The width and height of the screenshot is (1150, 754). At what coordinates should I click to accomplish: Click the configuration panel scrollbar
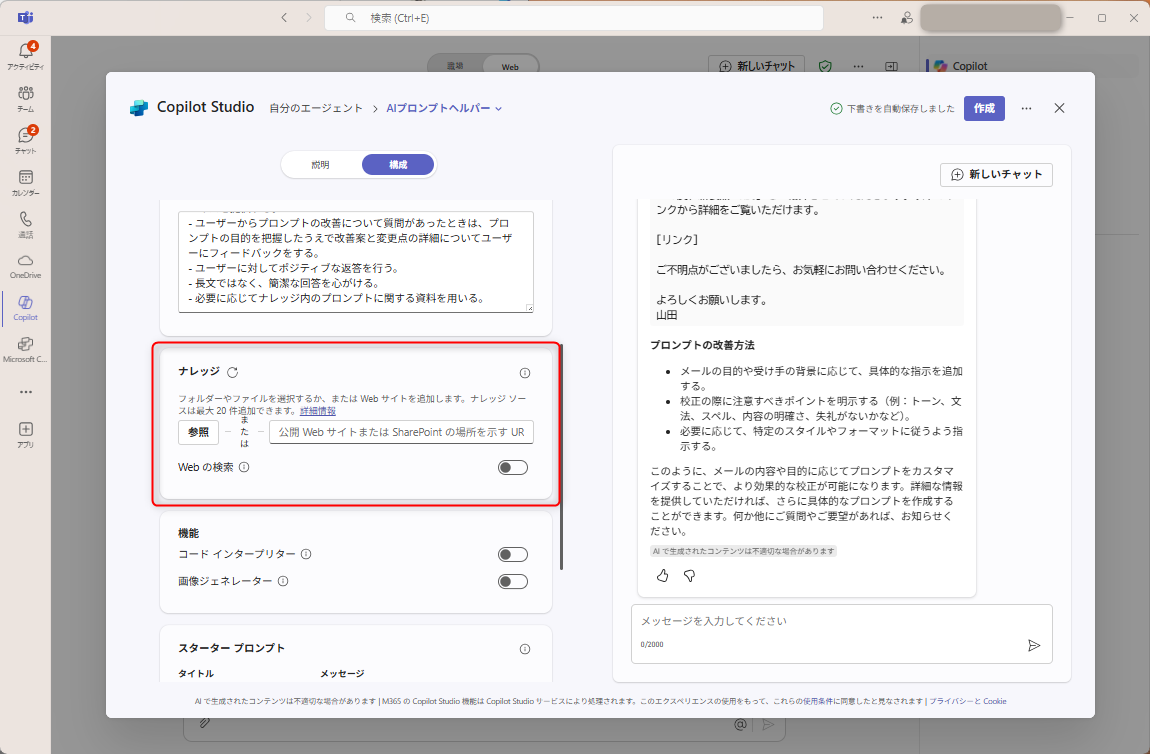tap(561, 455)
